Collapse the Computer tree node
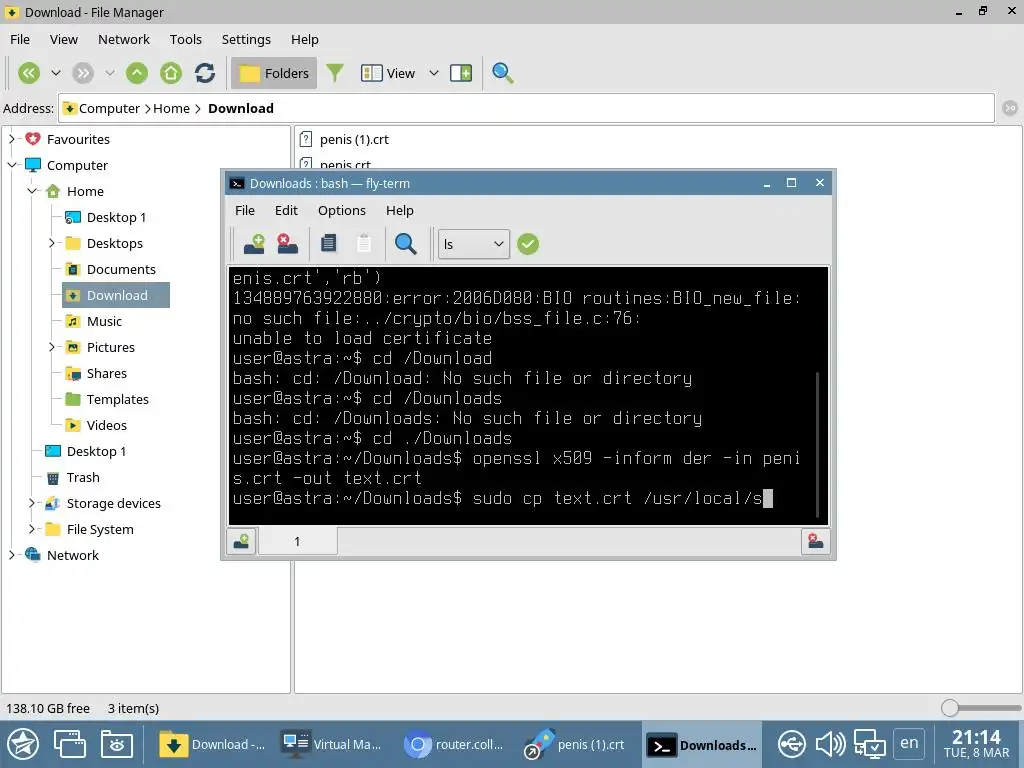Viewport: 1024px width, 768px height. tap(11, 165)
